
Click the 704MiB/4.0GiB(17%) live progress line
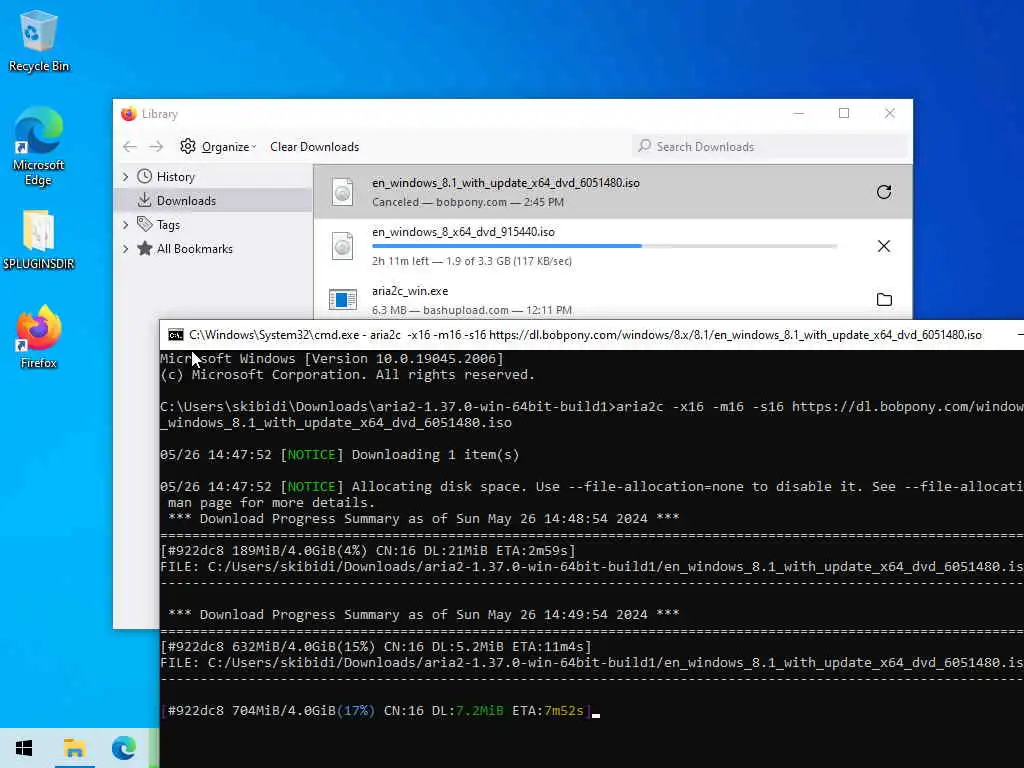[376, 711]
